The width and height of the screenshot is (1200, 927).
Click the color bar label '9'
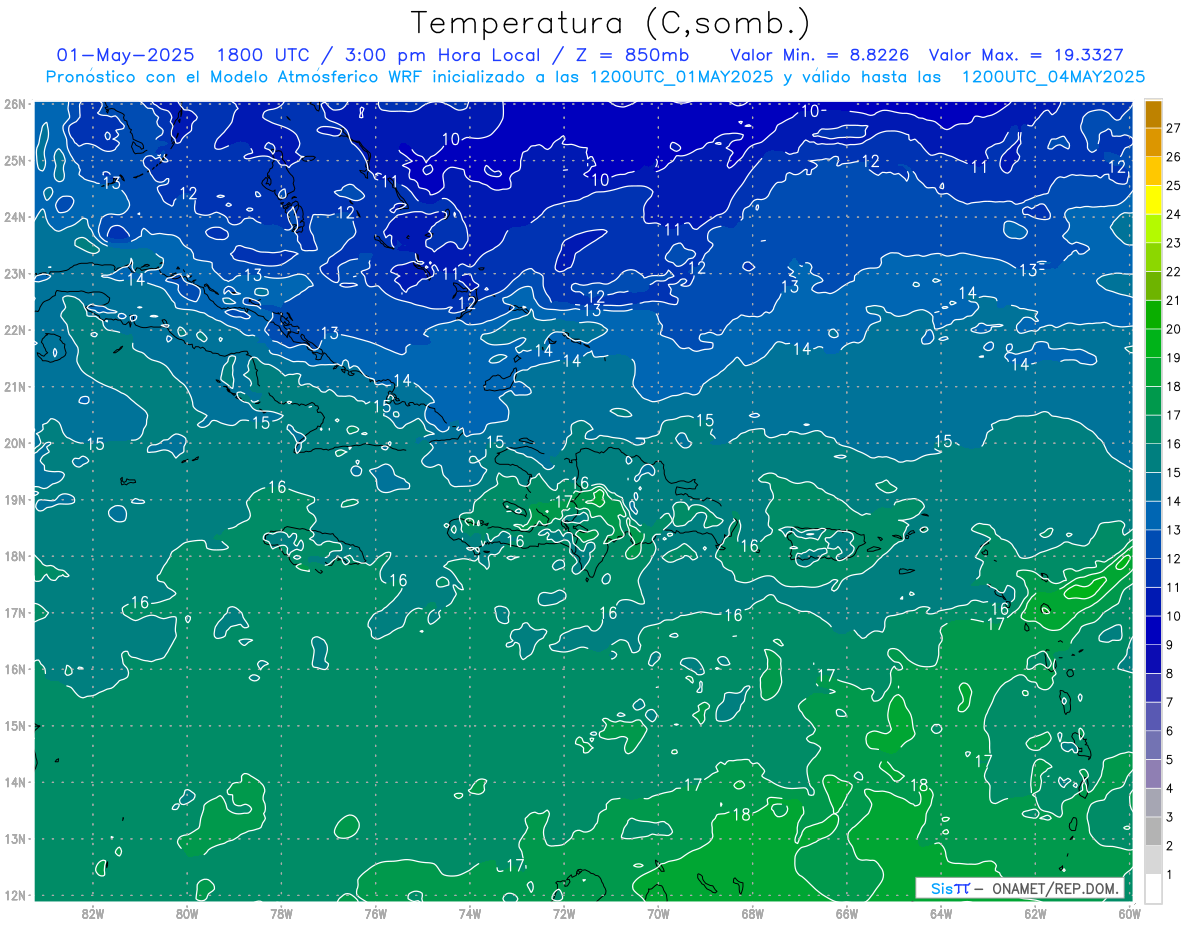1170,645
